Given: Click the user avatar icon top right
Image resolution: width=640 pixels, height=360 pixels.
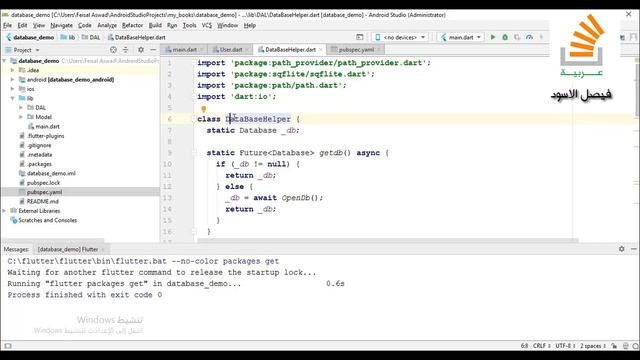Looking at the screenshot, I should tap(634, 37).
